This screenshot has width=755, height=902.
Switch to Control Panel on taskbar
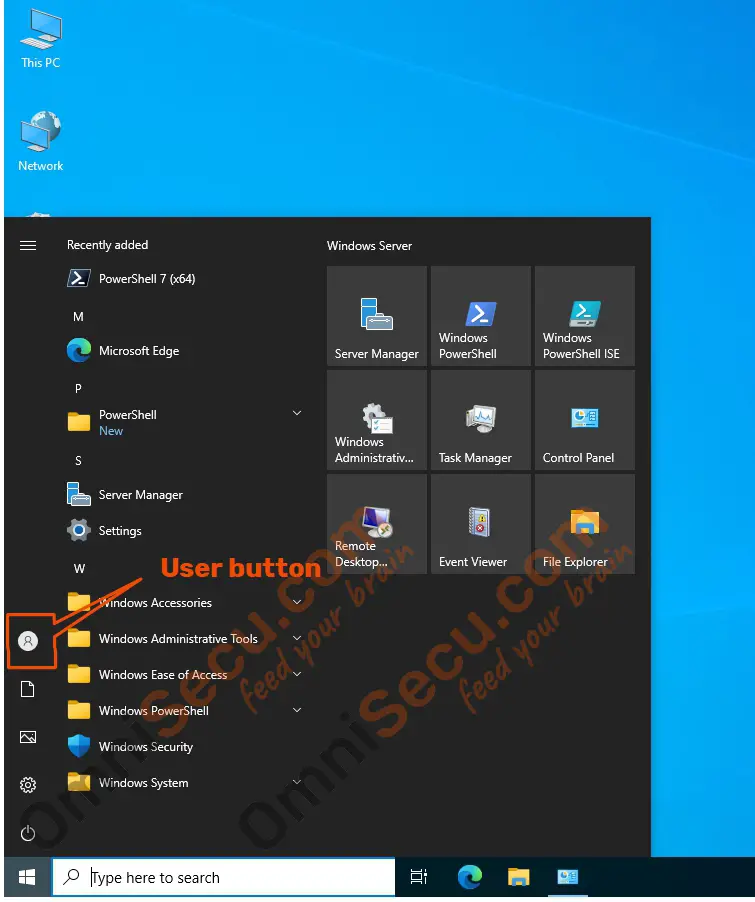tap(567, 877)
